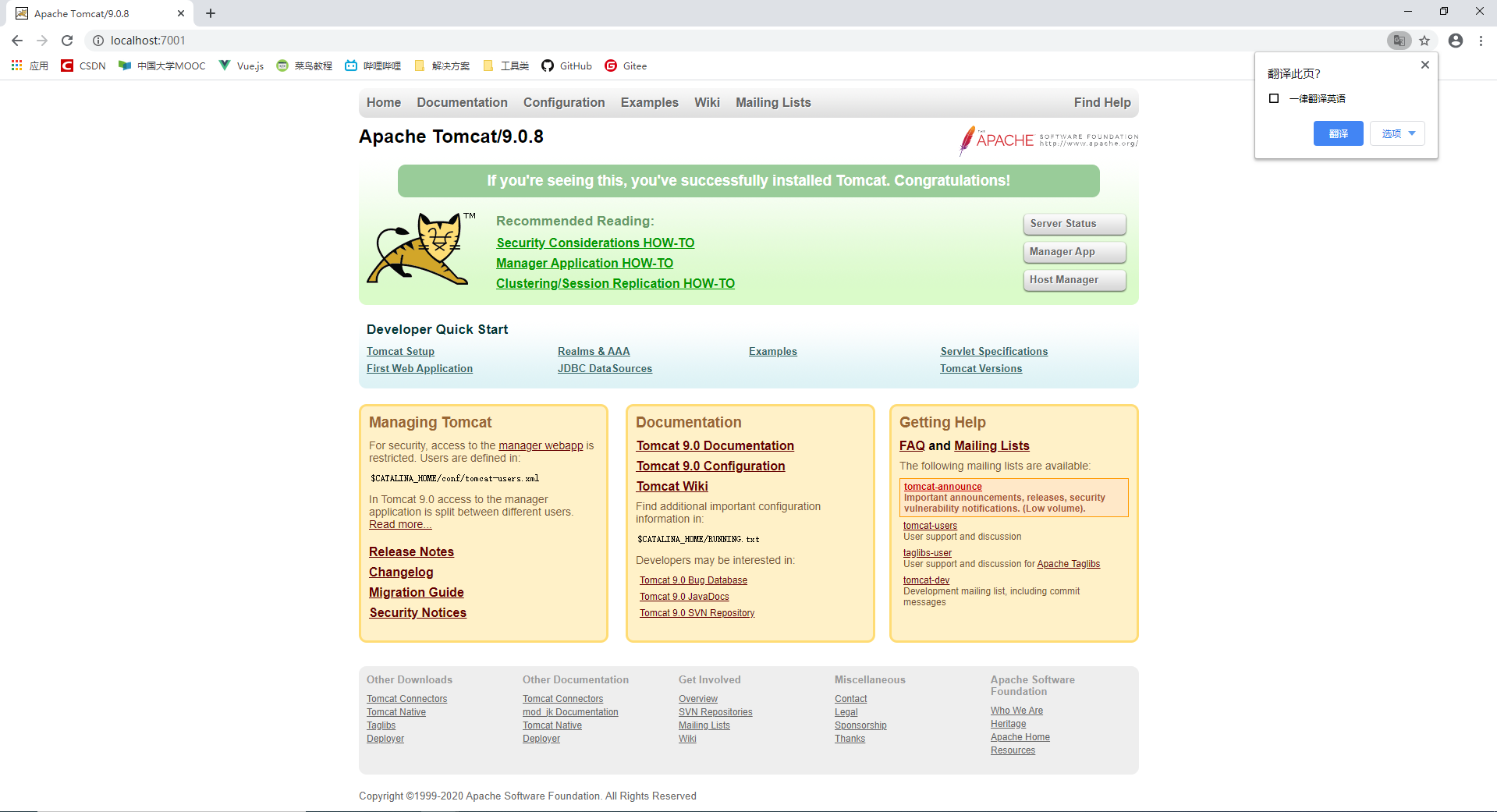Select Documentation in the navigation bar
Image resolution: width=1497 pixels, height=812 pixels.
click(x=462, y=102)
